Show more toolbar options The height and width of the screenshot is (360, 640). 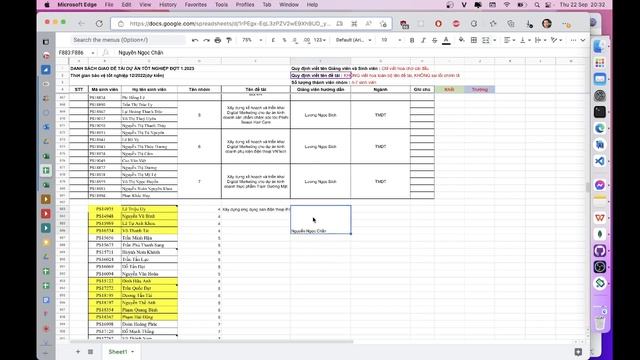pos(573,40)
